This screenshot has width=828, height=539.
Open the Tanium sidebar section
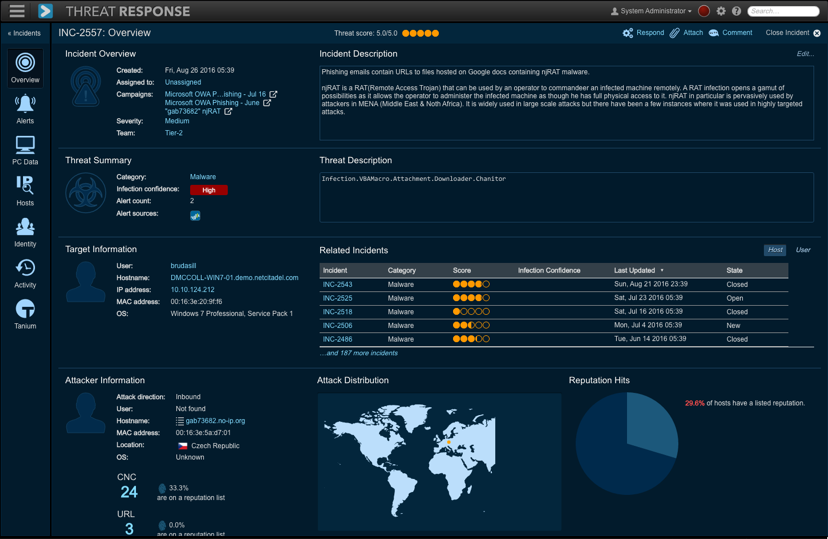(25, 314)
